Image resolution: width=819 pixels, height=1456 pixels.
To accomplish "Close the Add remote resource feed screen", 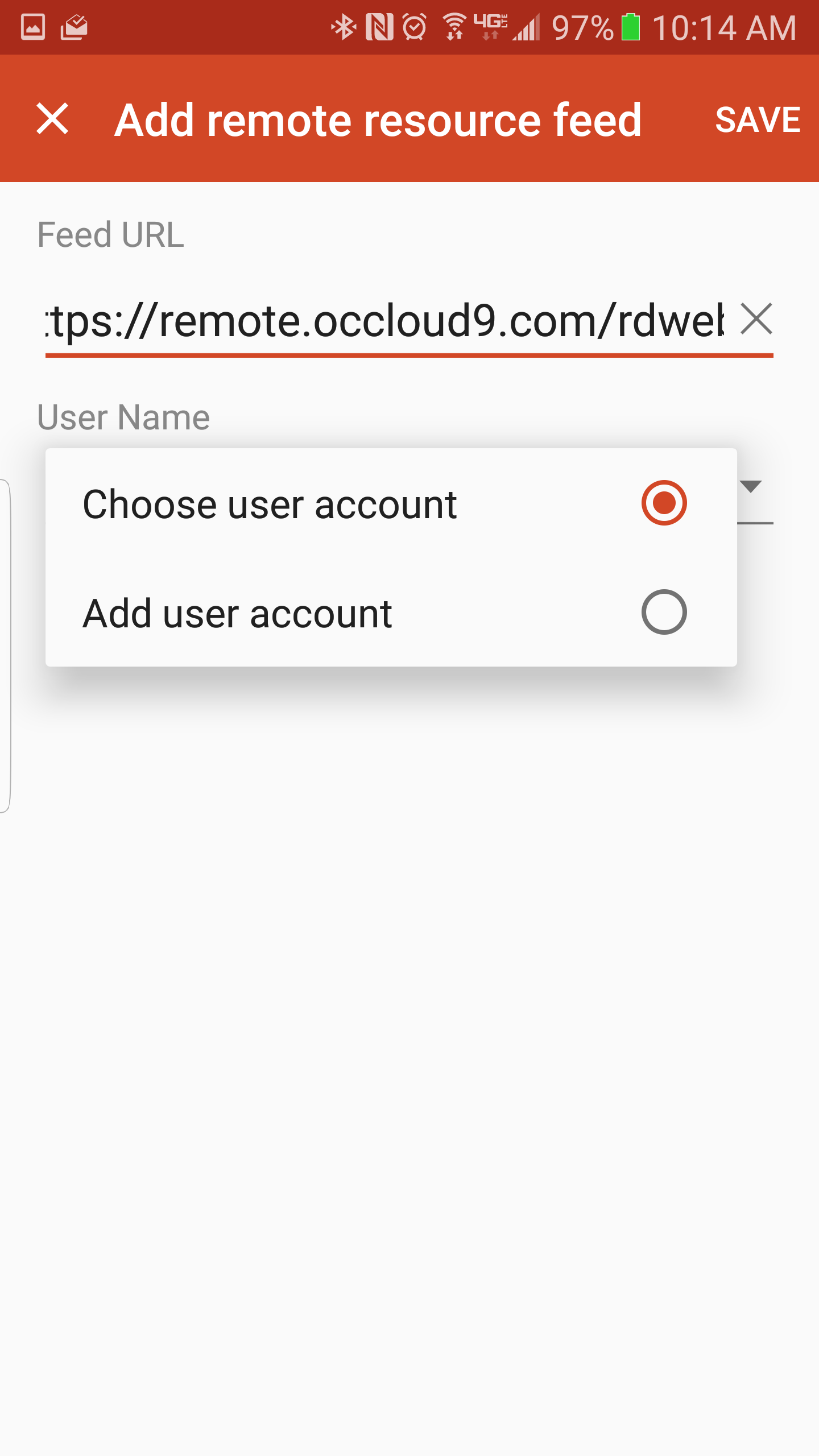I will click(52, 119).
